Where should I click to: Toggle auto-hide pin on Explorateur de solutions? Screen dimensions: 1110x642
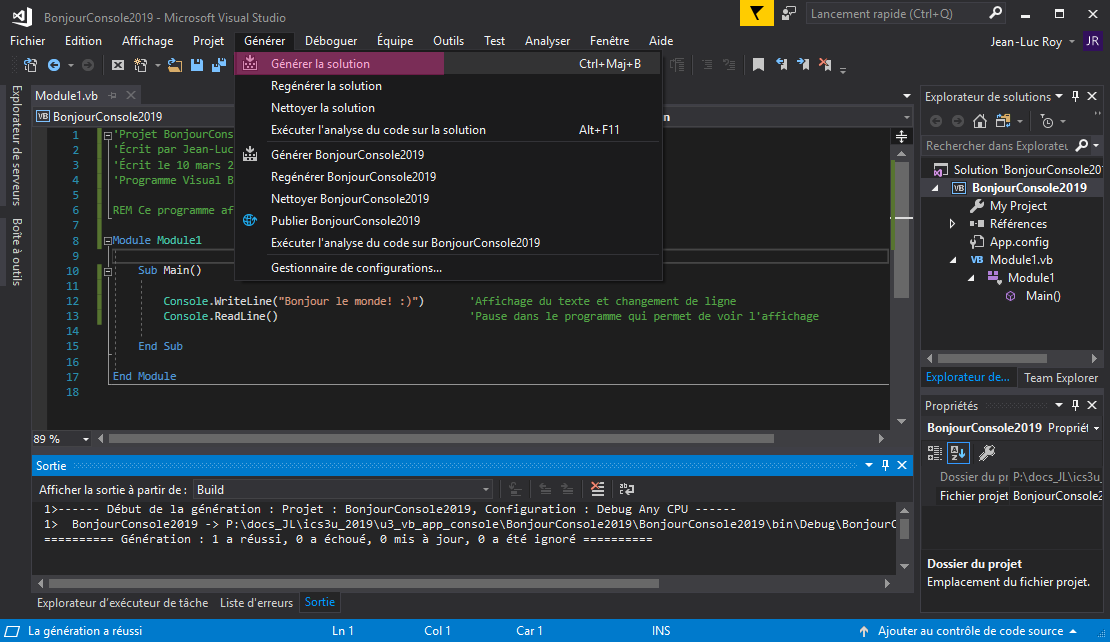click(x=1075, y=96)
